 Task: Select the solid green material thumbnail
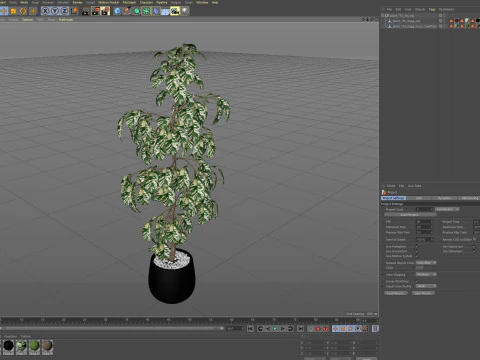tap(34, 346)
